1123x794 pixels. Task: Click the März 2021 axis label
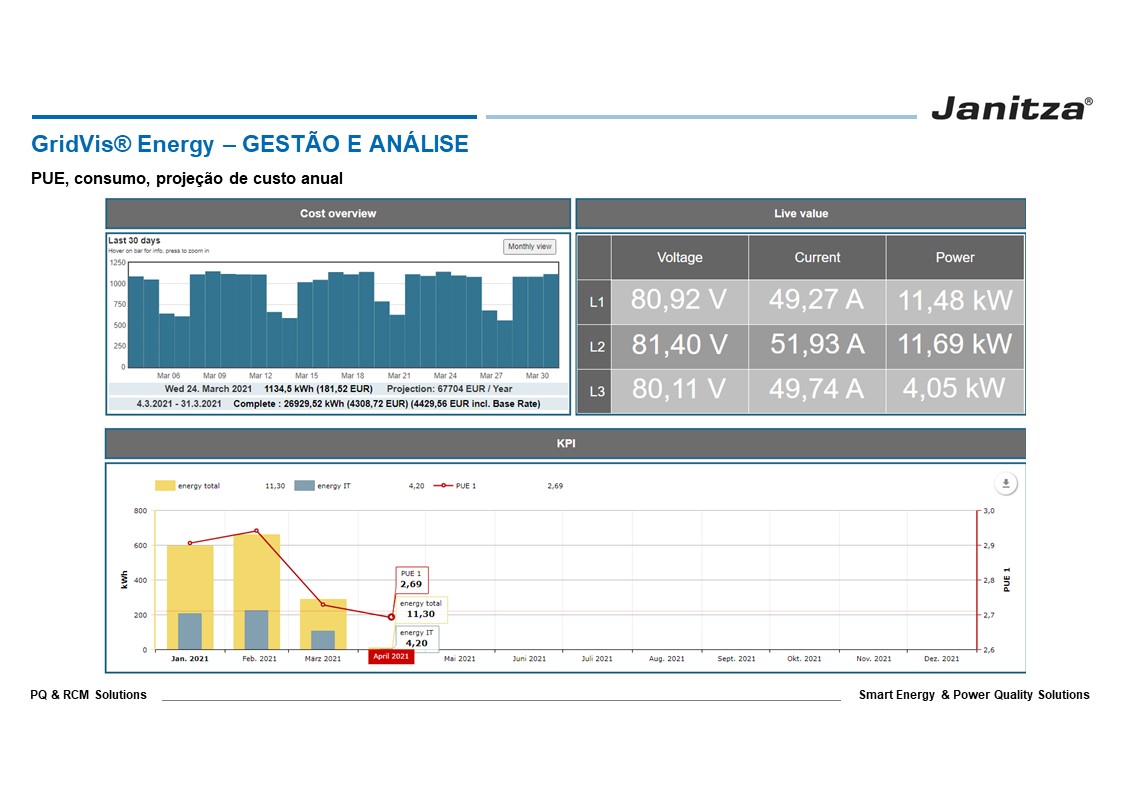click(323, 659)
